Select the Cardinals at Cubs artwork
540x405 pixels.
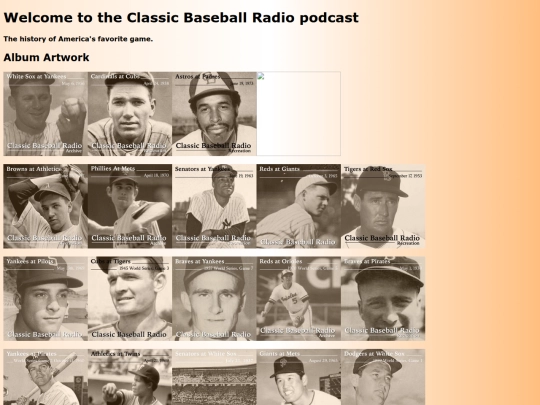click(x=130, y=114)
